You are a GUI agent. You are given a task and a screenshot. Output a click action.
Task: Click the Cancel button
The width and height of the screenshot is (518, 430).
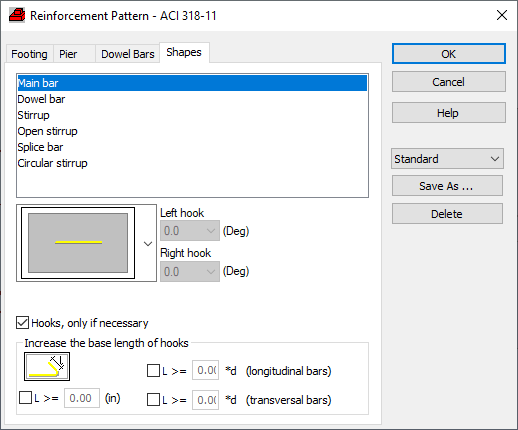(449, 82)
